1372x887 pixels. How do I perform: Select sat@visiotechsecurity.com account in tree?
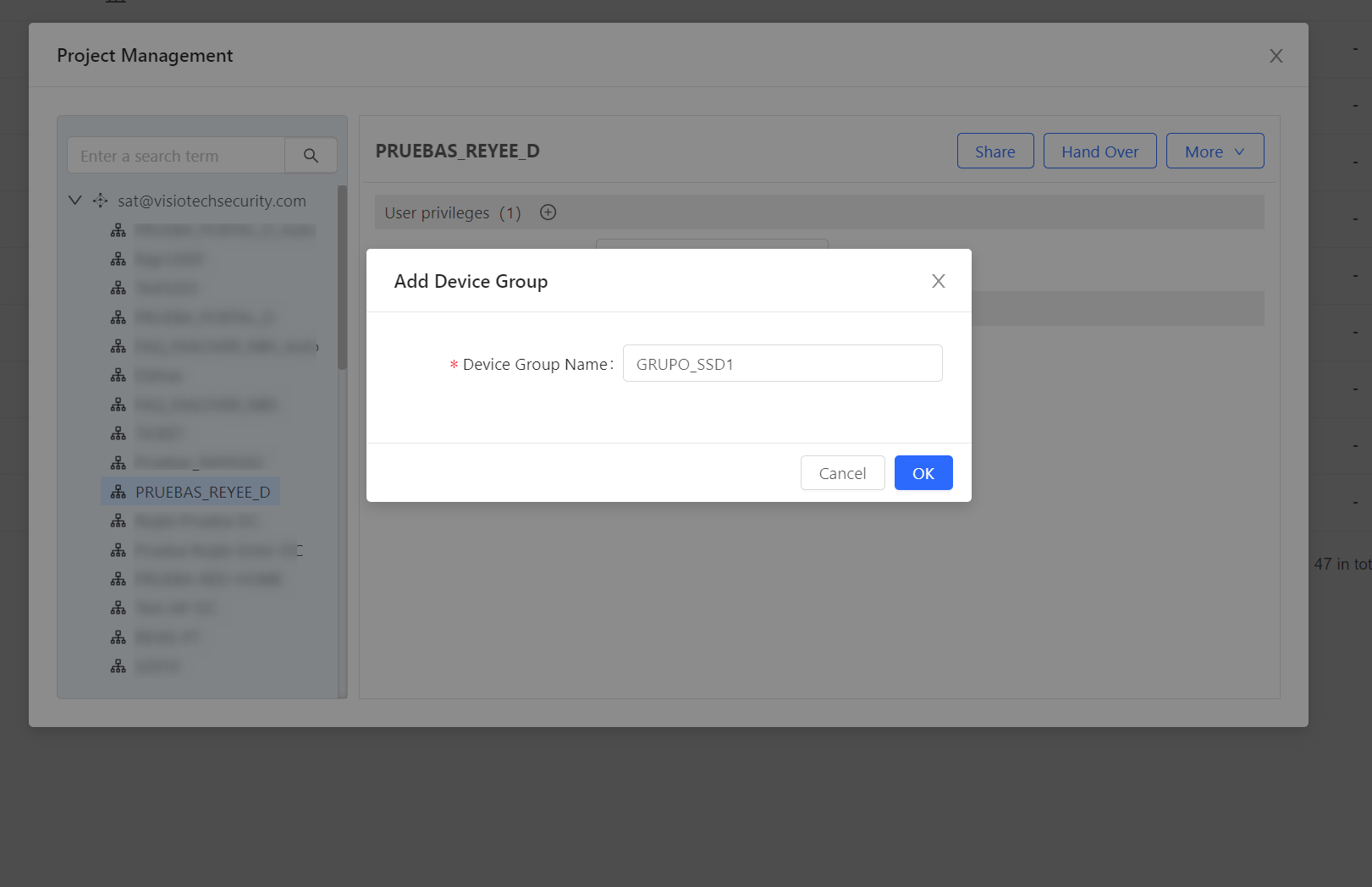tap(212, 201)
